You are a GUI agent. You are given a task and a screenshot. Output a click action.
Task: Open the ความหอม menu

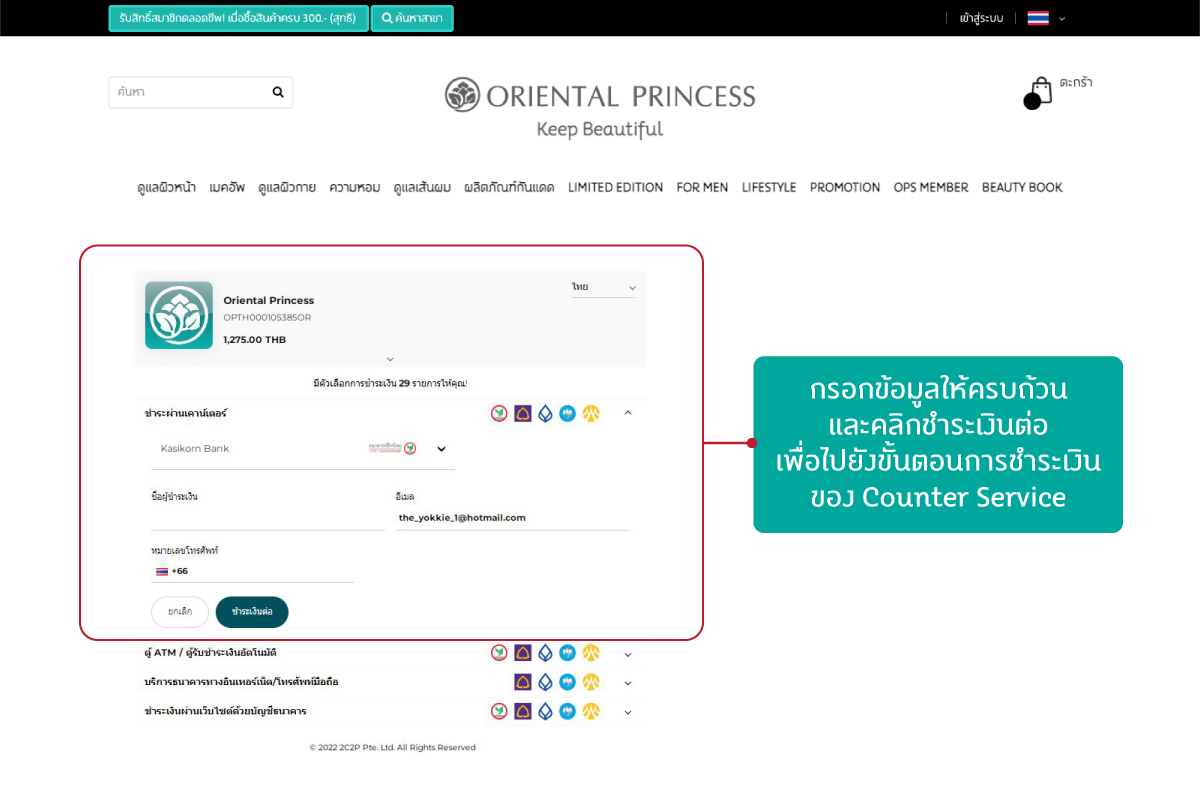[x=355, y=187]
